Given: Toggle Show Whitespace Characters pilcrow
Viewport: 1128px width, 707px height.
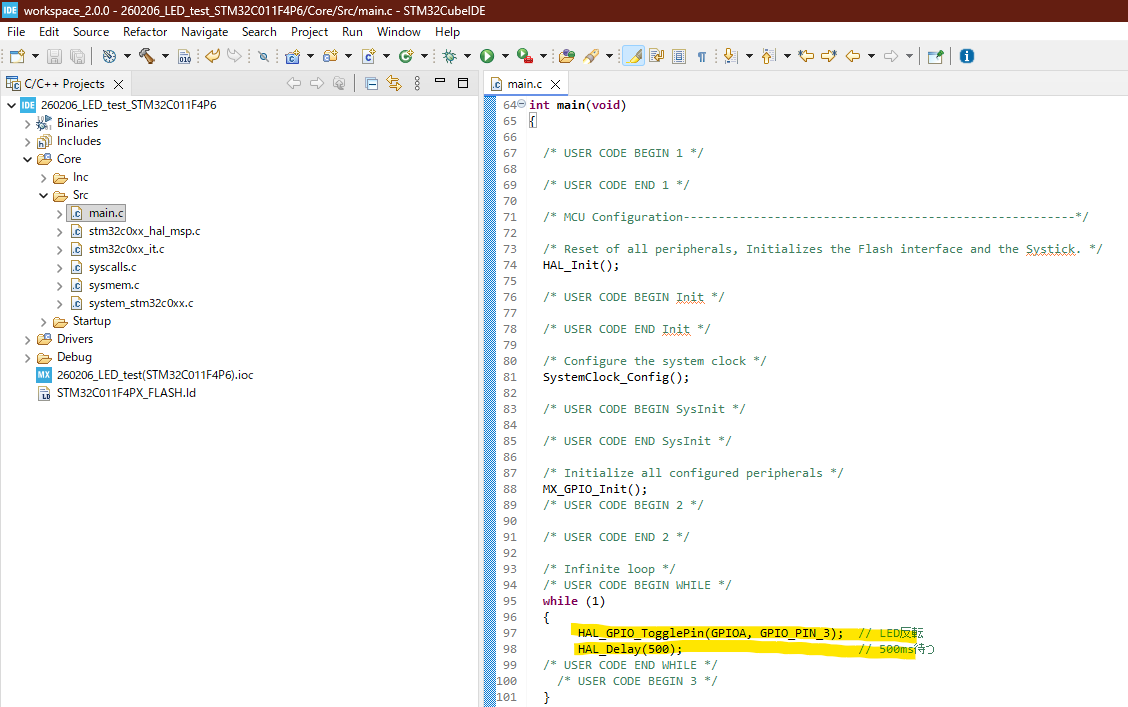Looking at the screenshot, I should coord(701,56).
